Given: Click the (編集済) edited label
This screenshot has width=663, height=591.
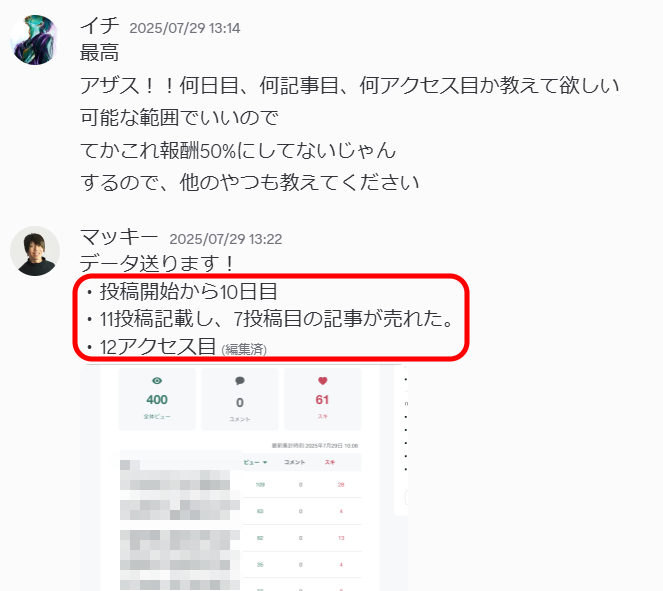Looking at the screenshot, I should coord(244,349).
